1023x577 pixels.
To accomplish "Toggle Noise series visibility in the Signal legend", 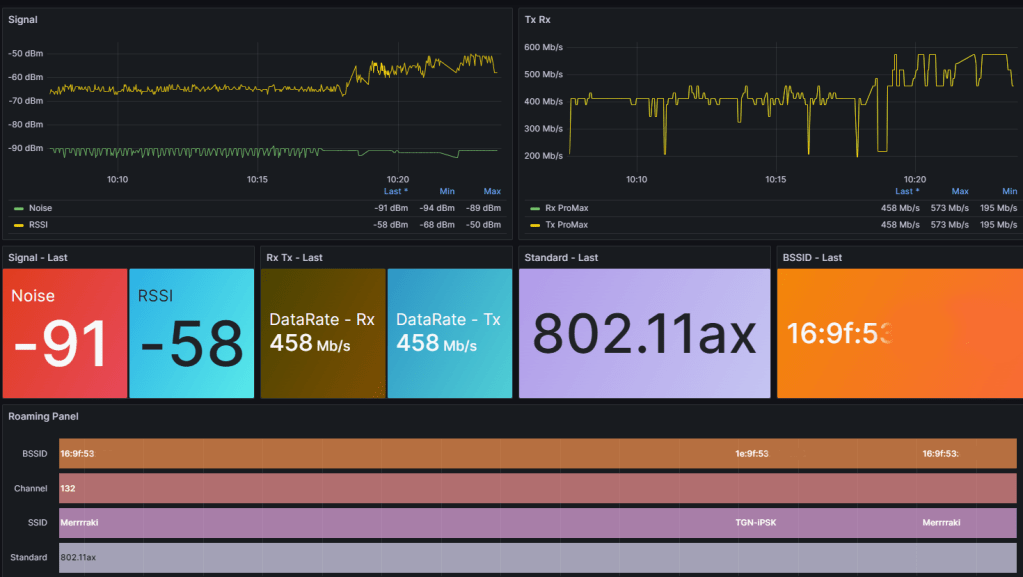I will [x=40, y=208].
